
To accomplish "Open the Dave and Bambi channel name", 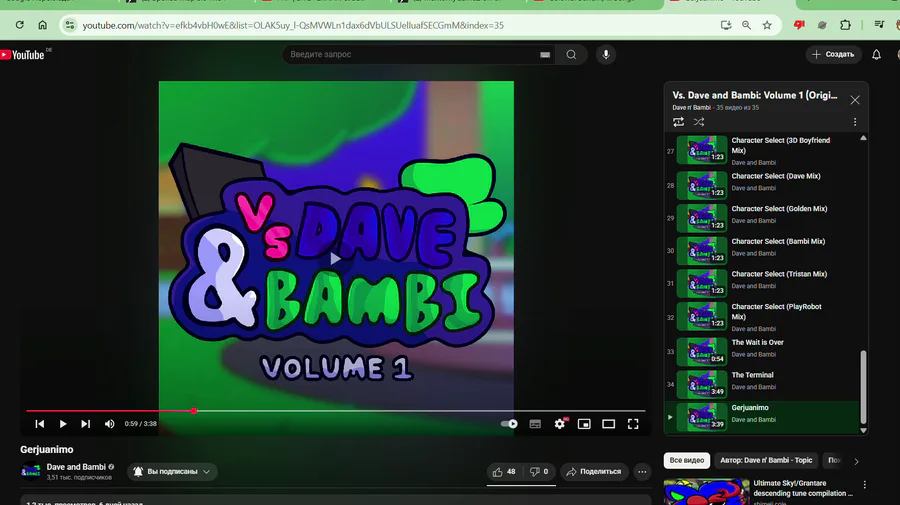I will pos(76,467).
